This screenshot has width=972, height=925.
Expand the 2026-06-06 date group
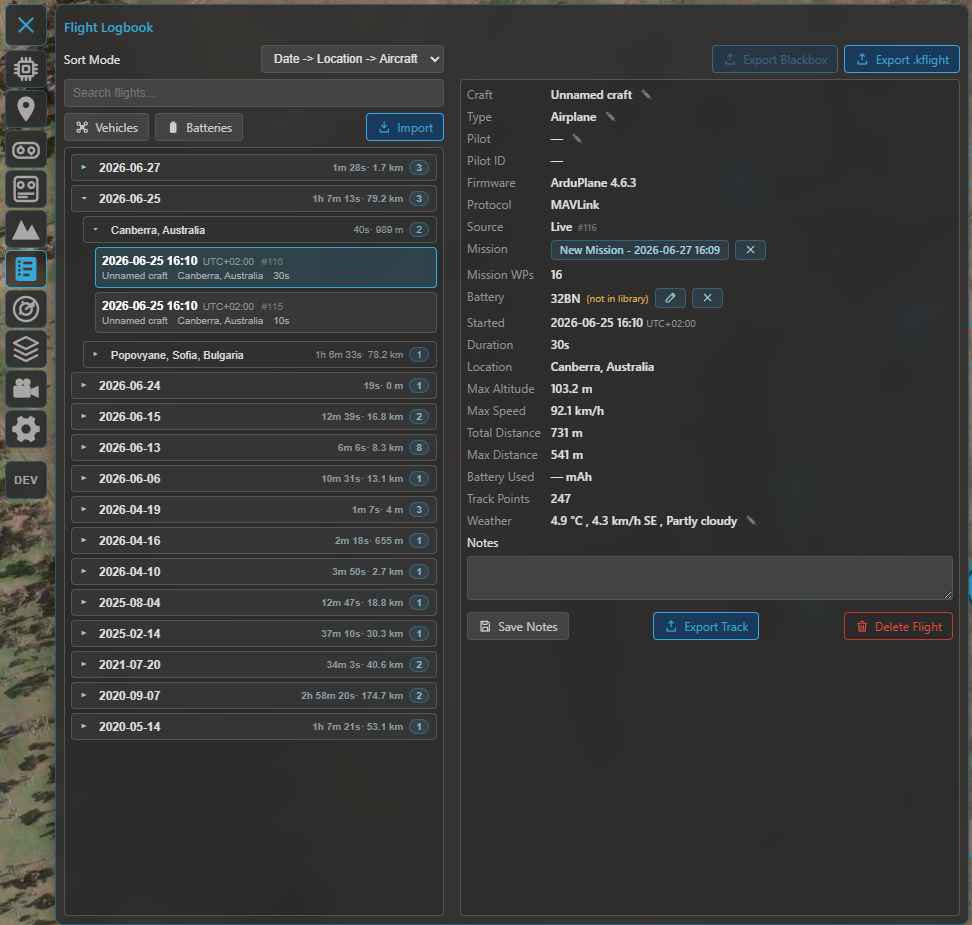click(x=254, y=479)
